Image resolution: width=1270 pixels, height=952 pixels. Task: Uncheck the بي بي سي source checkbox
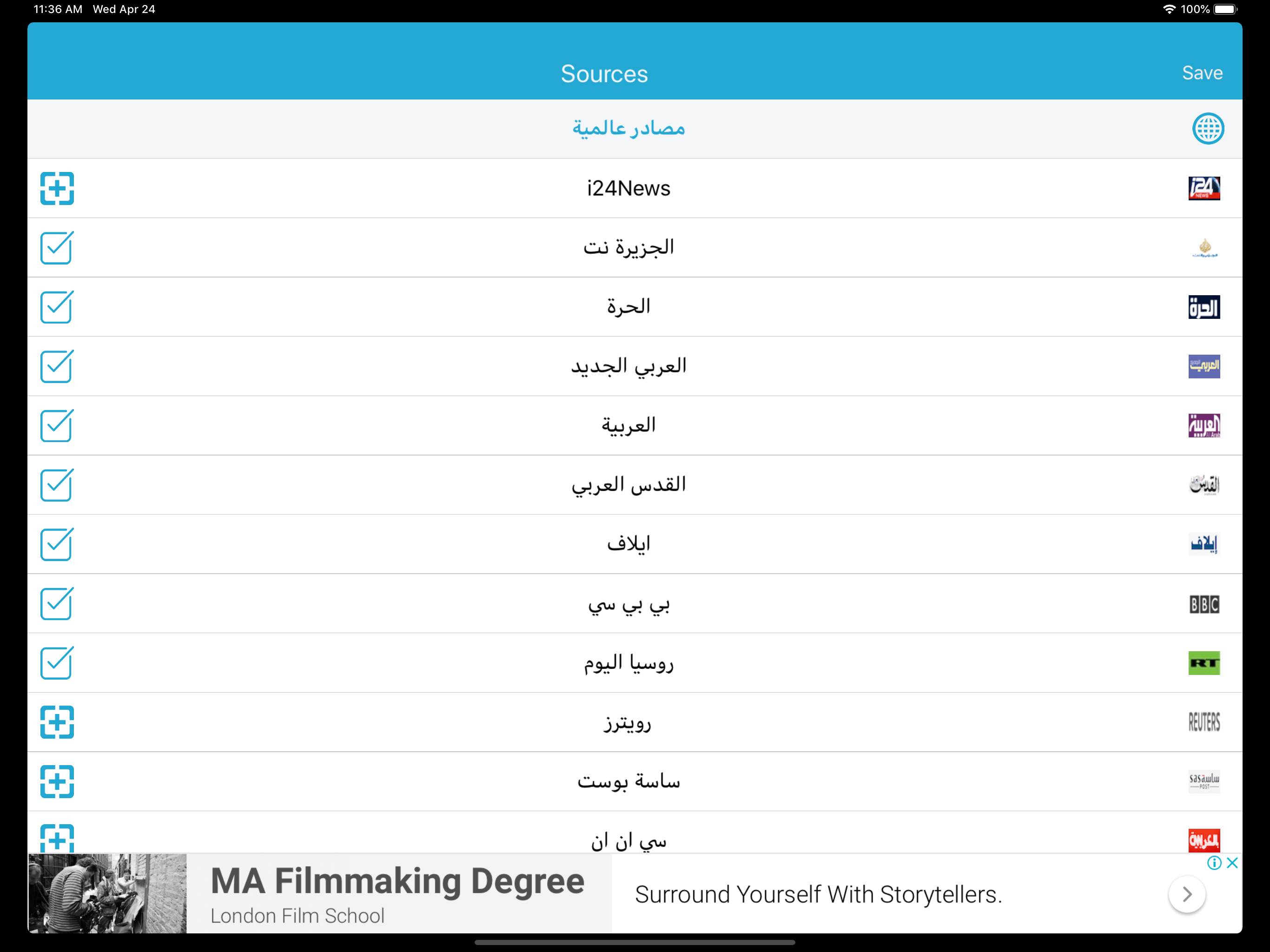(57, 603)
